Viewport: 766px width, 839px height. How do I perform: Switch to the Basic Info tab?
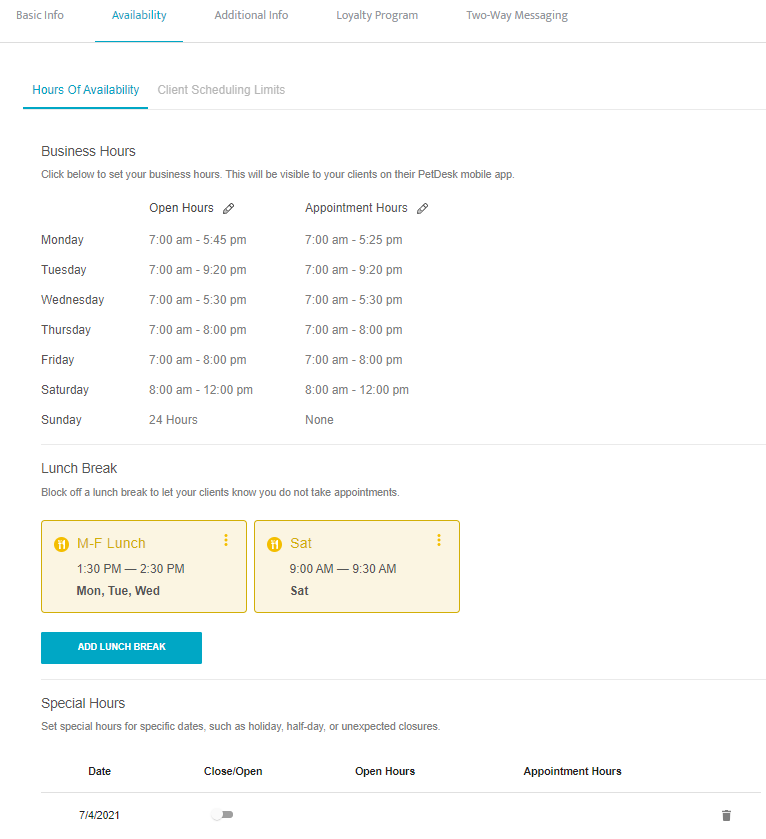tap(40, 16)
